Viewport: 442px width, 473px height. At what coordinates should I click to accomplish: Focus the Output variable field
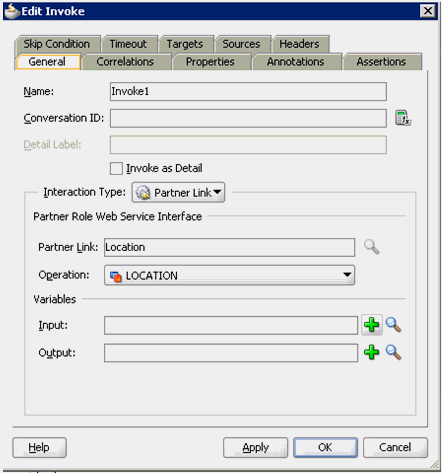[231, 353]
